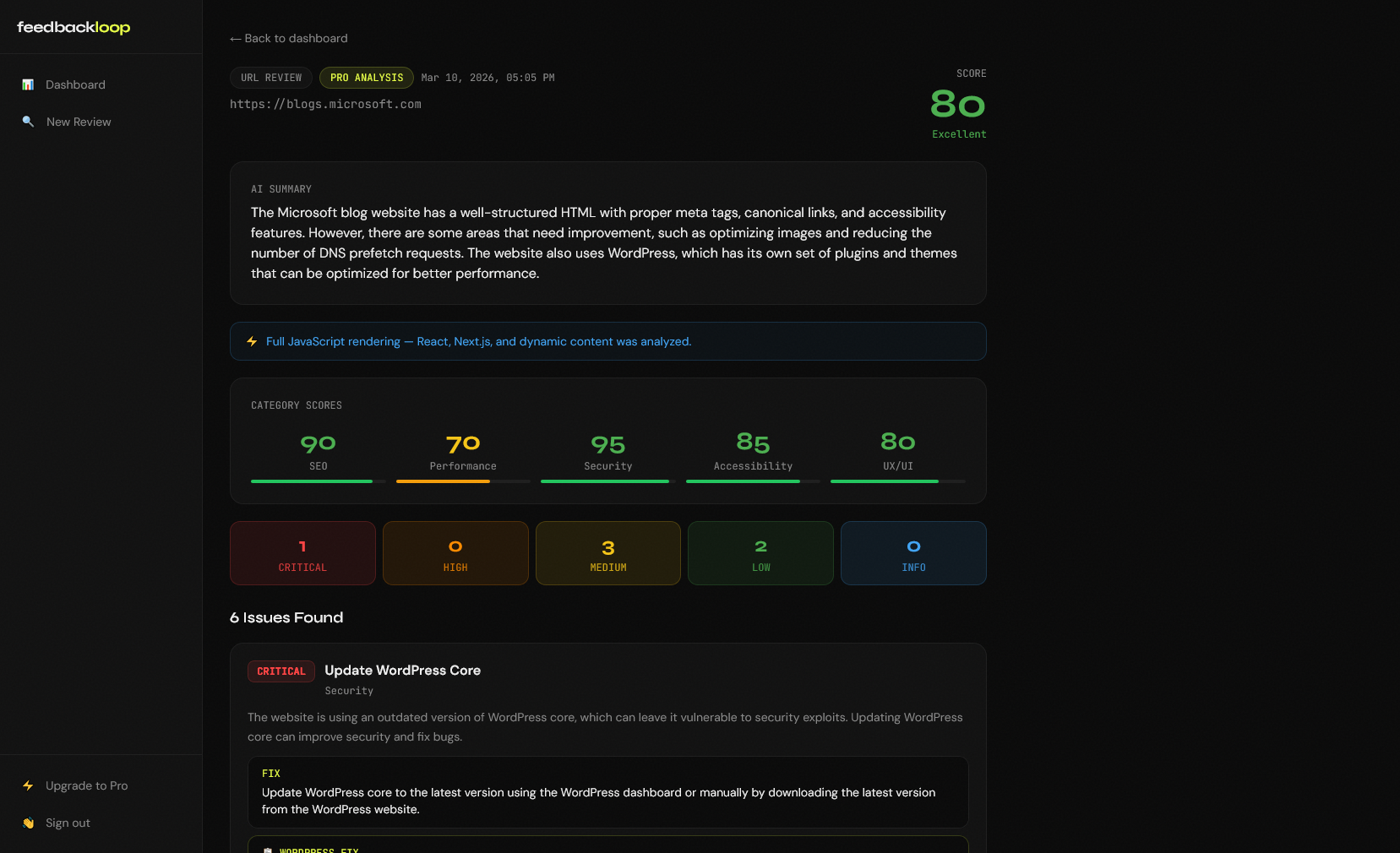Click the Dashboard bar chart icon
Viewport: 1400px width, 853px height.
coord(28,84)
